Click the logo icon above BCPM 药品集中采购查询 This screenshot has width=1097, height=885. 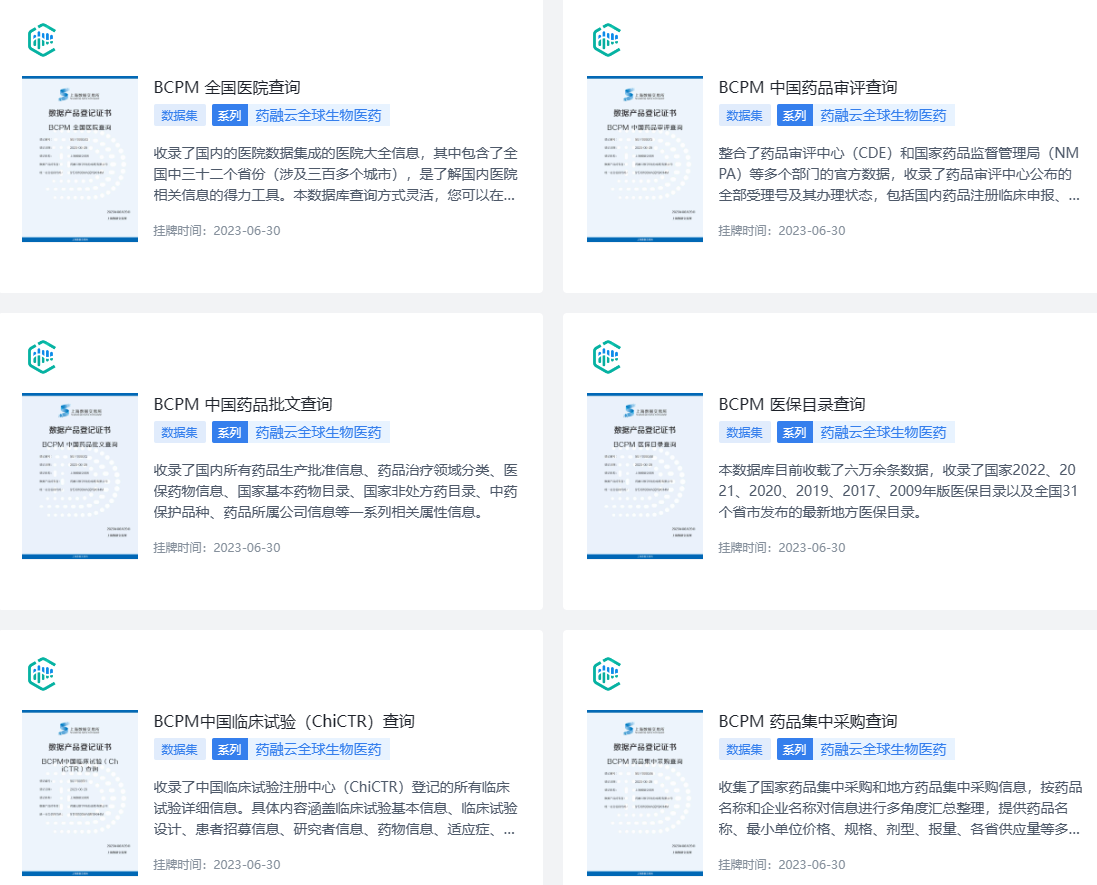606,673
